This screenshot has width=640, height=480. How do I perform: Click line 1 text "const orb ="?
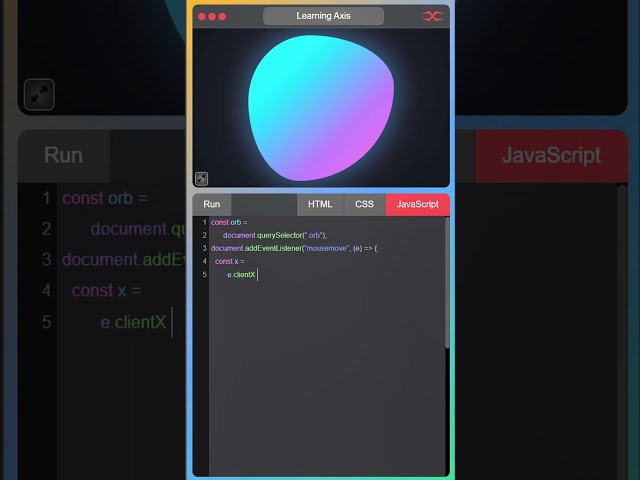pos(229,222)
